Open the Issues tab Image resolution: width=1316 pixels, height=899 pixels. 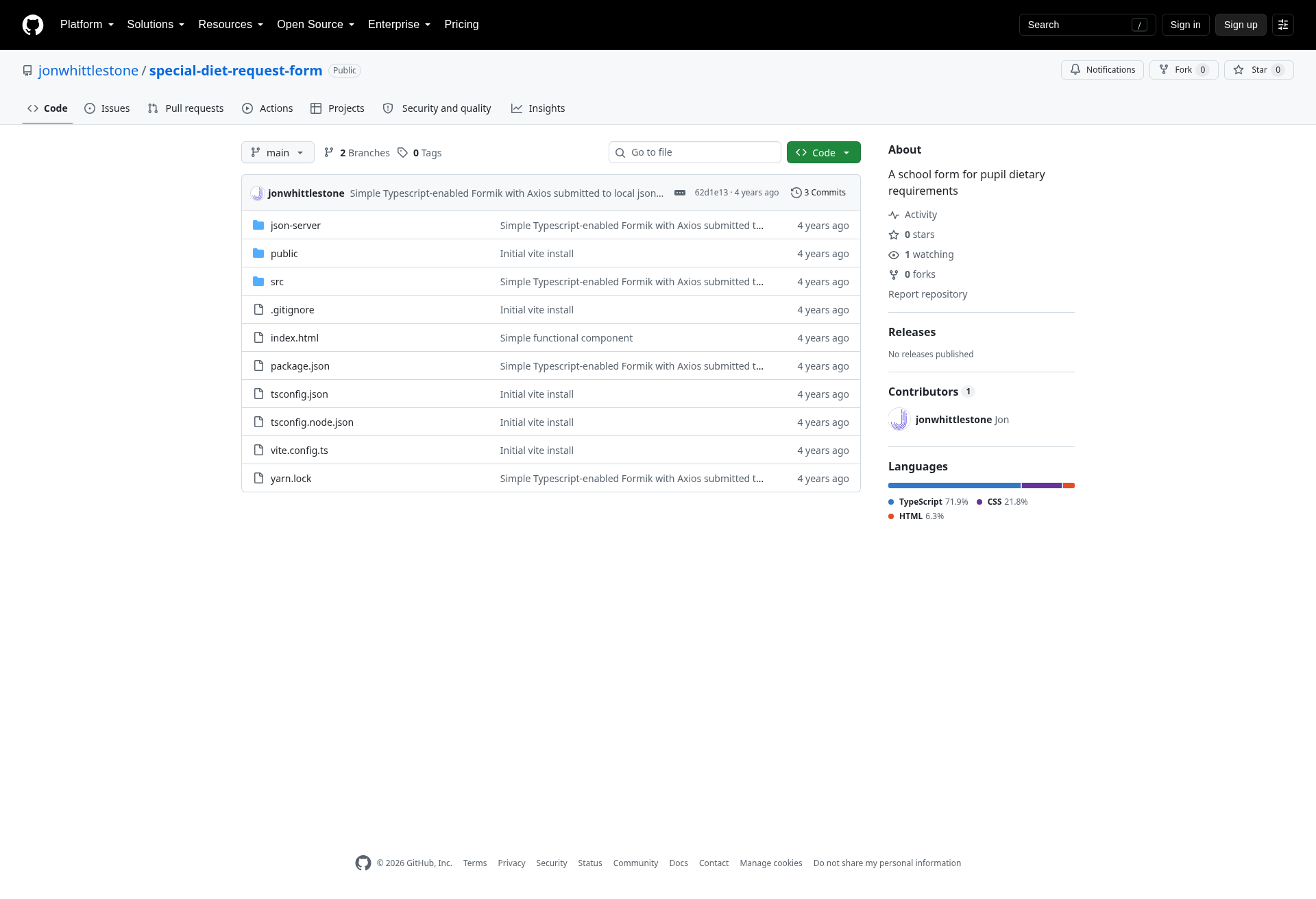107,108
